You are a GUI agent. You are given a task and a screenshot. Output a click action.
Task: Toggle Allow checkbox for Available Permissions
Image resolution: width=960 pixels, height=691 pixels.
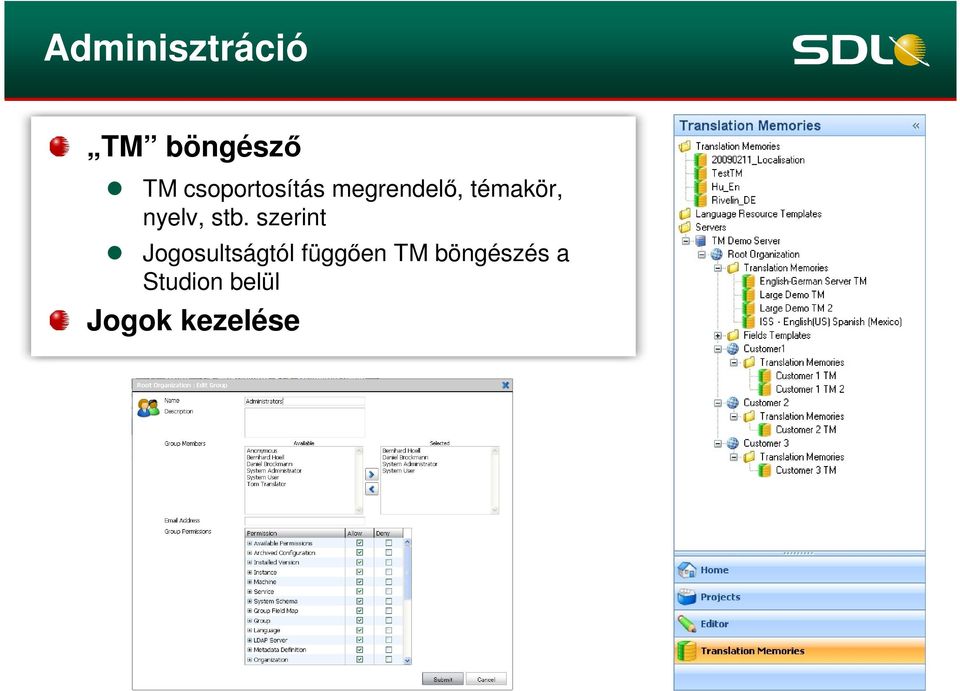click(x=359, y=543)
